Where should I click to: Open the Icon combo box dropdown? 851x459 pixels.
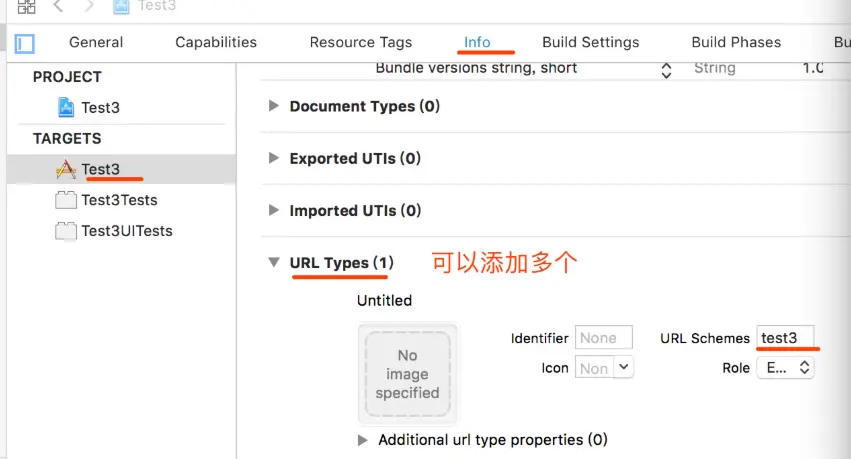624,368
